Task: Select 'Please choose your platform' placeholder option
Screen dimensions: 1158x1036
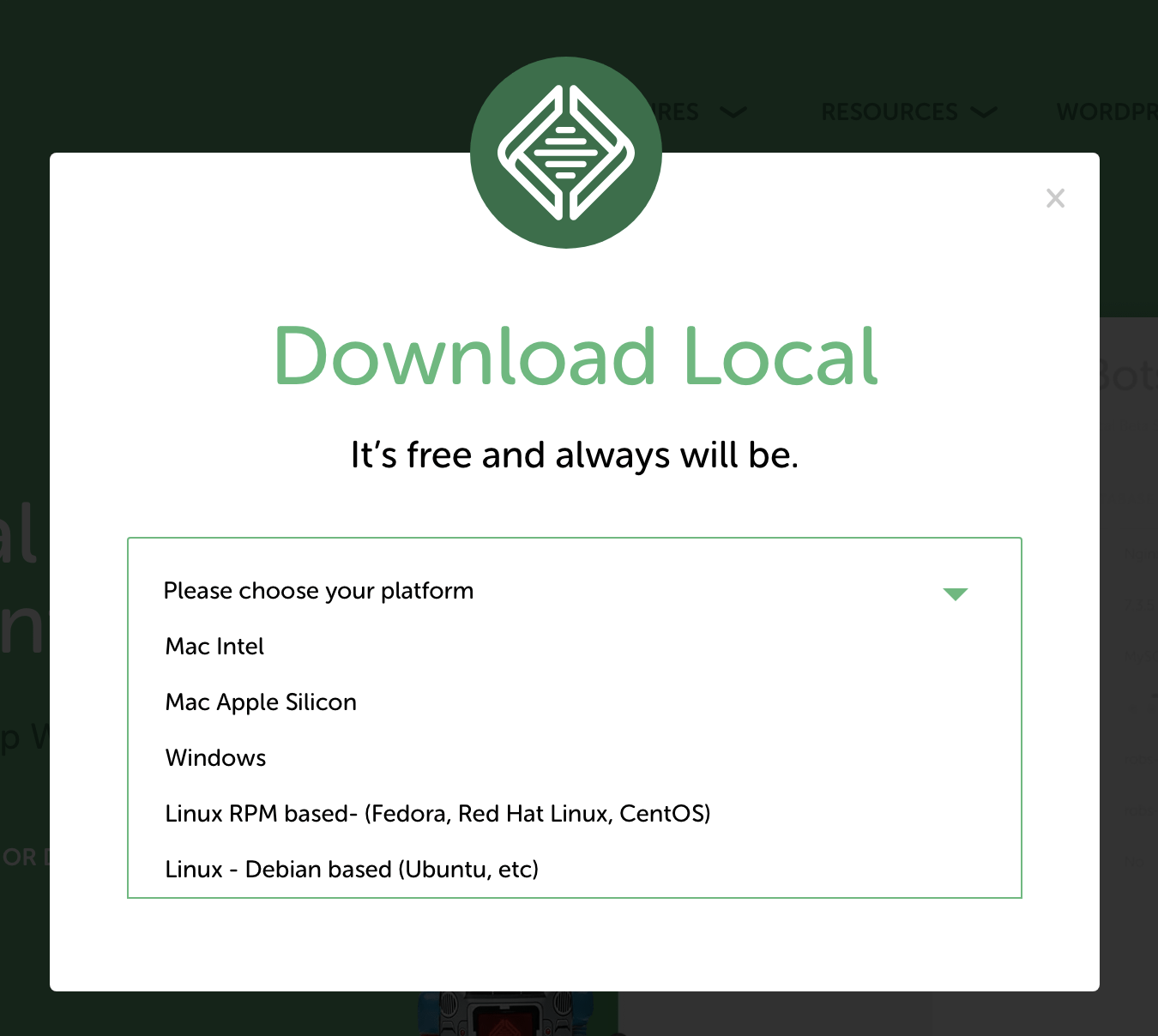Action: pos(318,591)
